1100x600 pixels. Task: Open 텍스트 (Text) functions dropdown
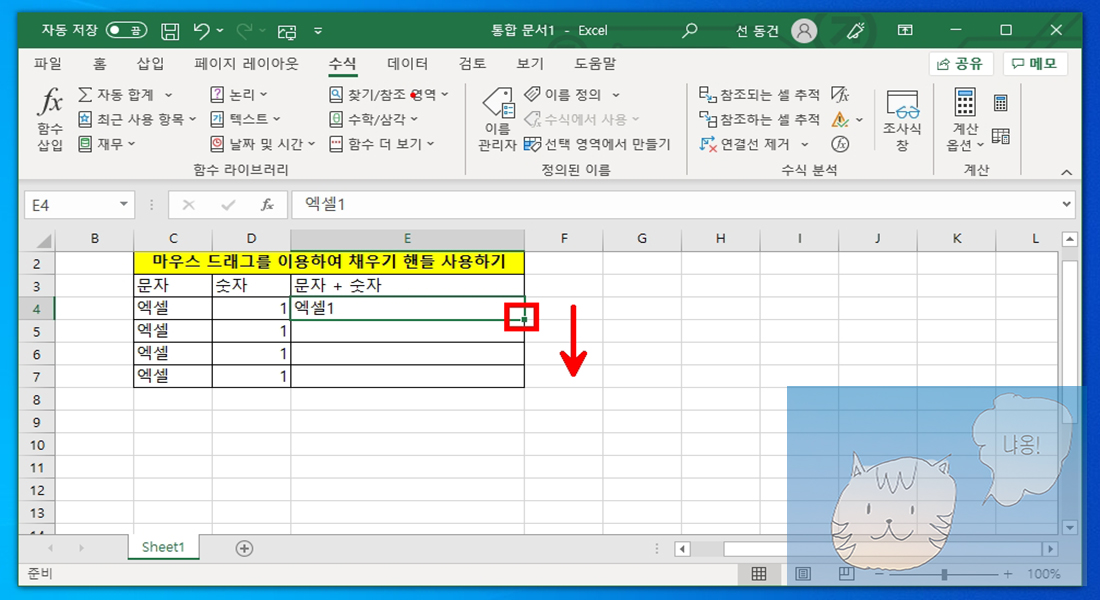pyautogui.click(x=246, y=119)
